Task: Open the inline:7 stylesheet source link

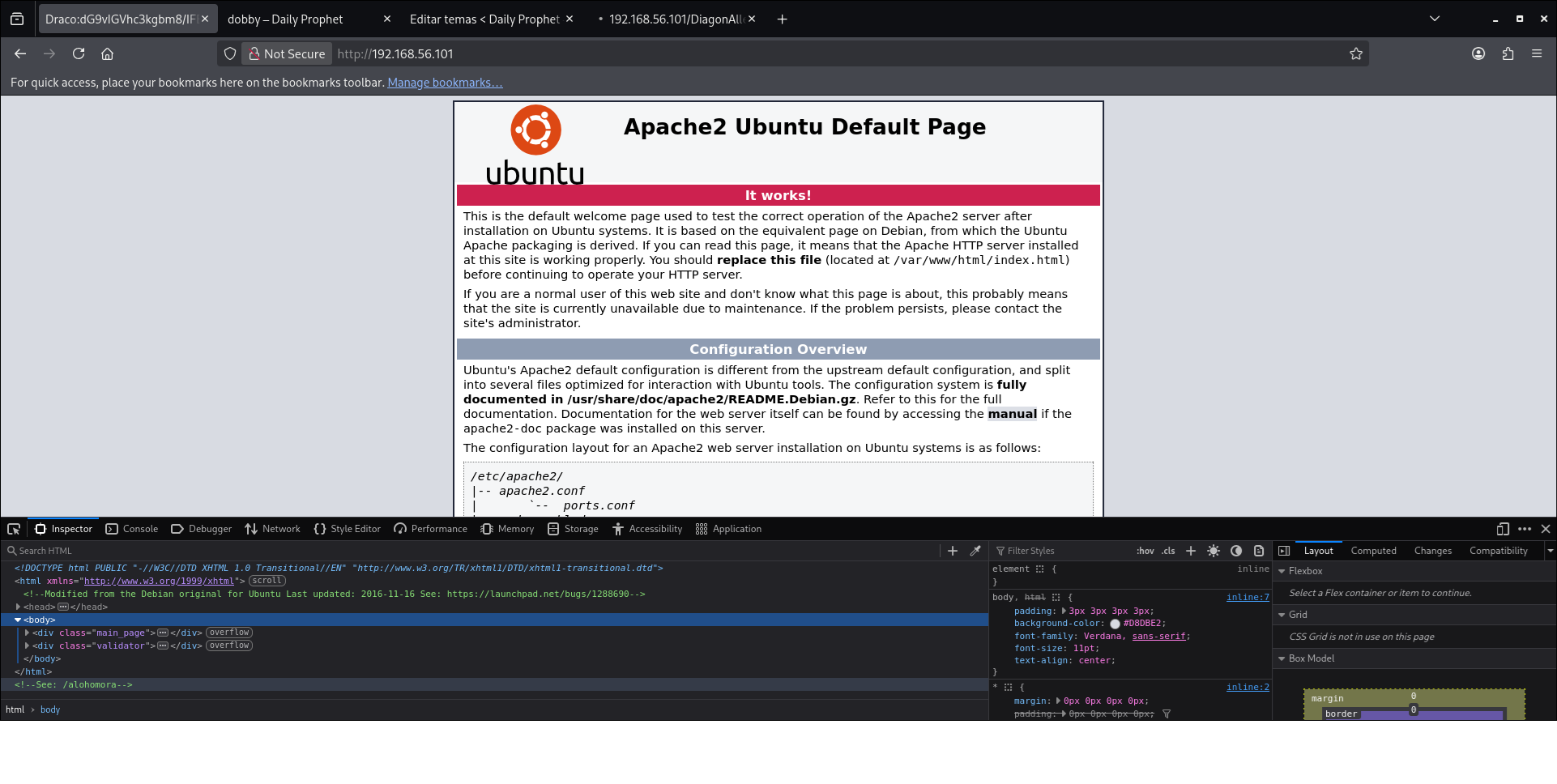Action: pos(1248,598)
